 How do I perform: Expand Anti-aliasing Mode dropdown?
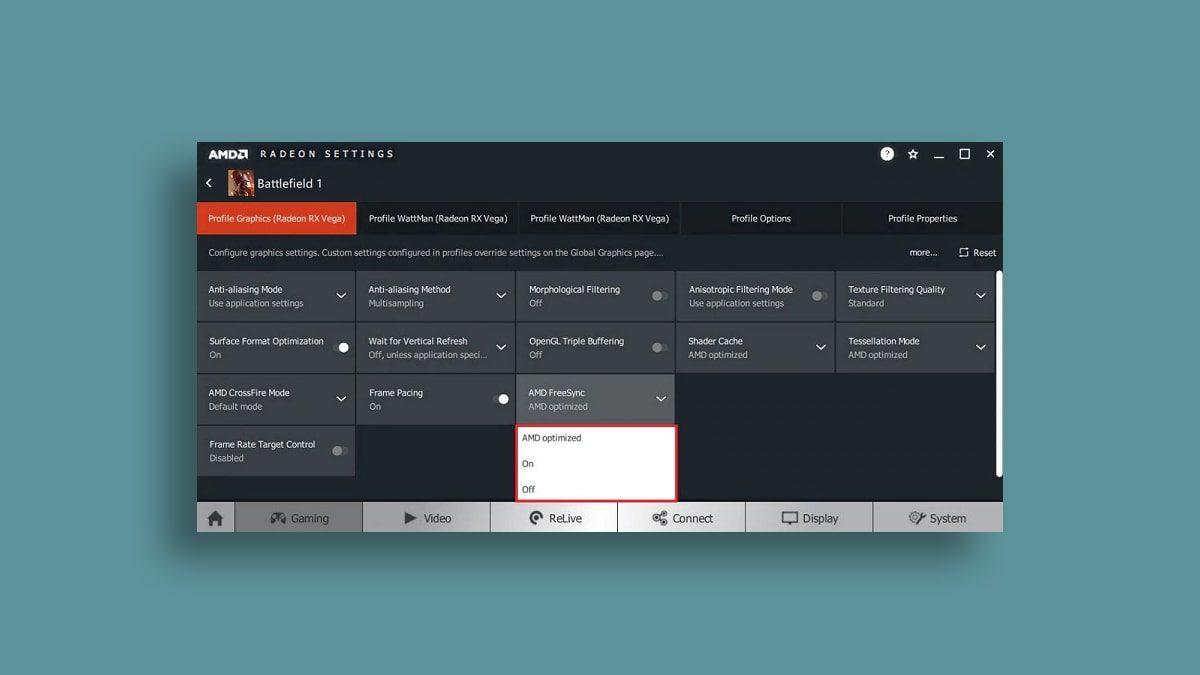point(341,296)
